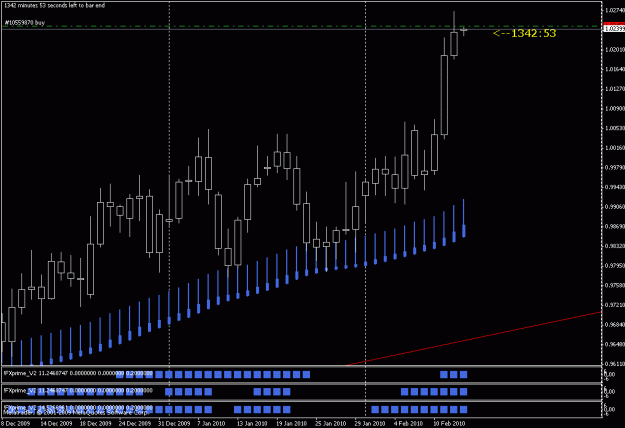Click the last small candle at the price line
This screenshot has width=625, height=428.
click(x=464, y=30)
